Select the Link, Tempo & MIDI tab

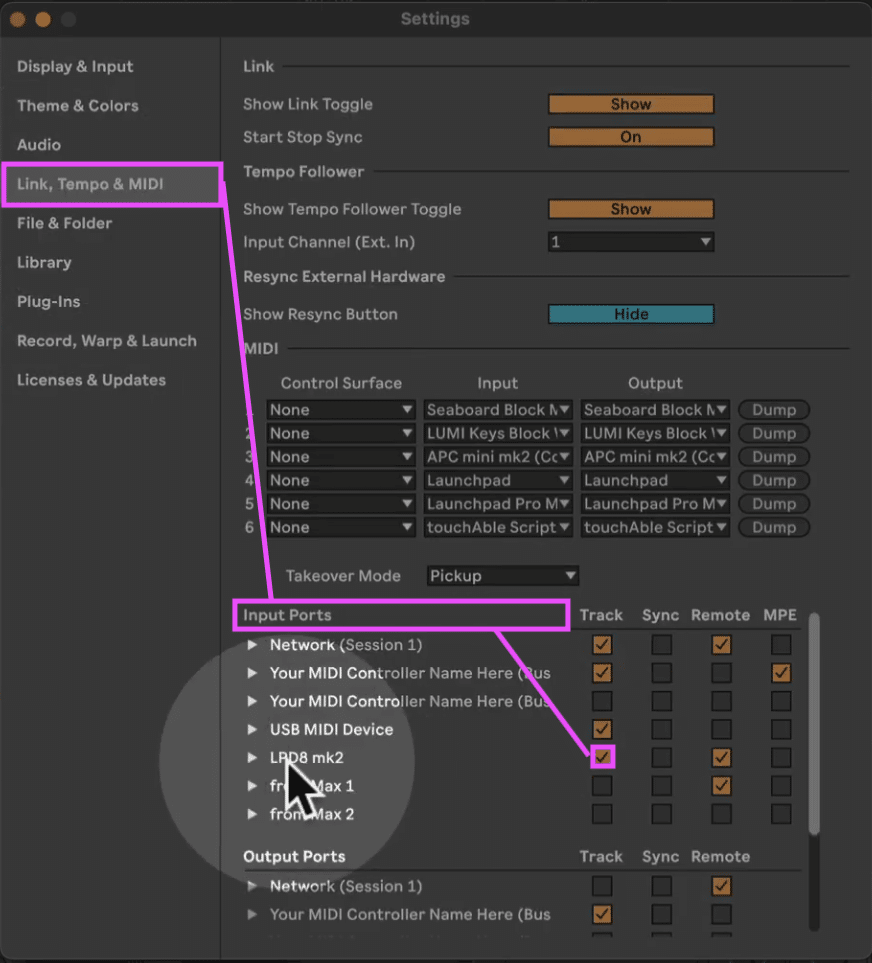pyautogui.click(x=112, y=184)
